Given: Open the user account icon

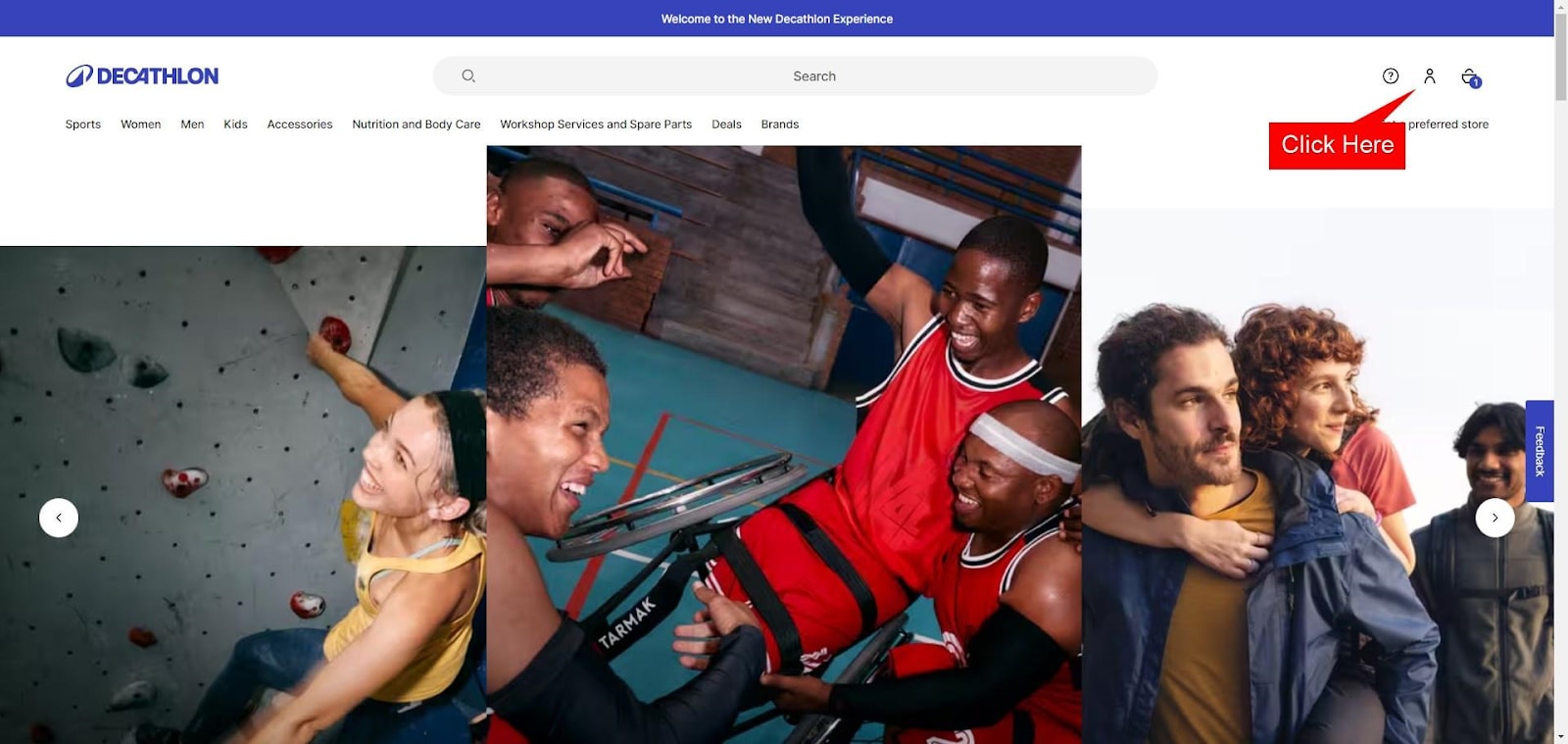Looking at the screenshot, I should click(1429, 75).
